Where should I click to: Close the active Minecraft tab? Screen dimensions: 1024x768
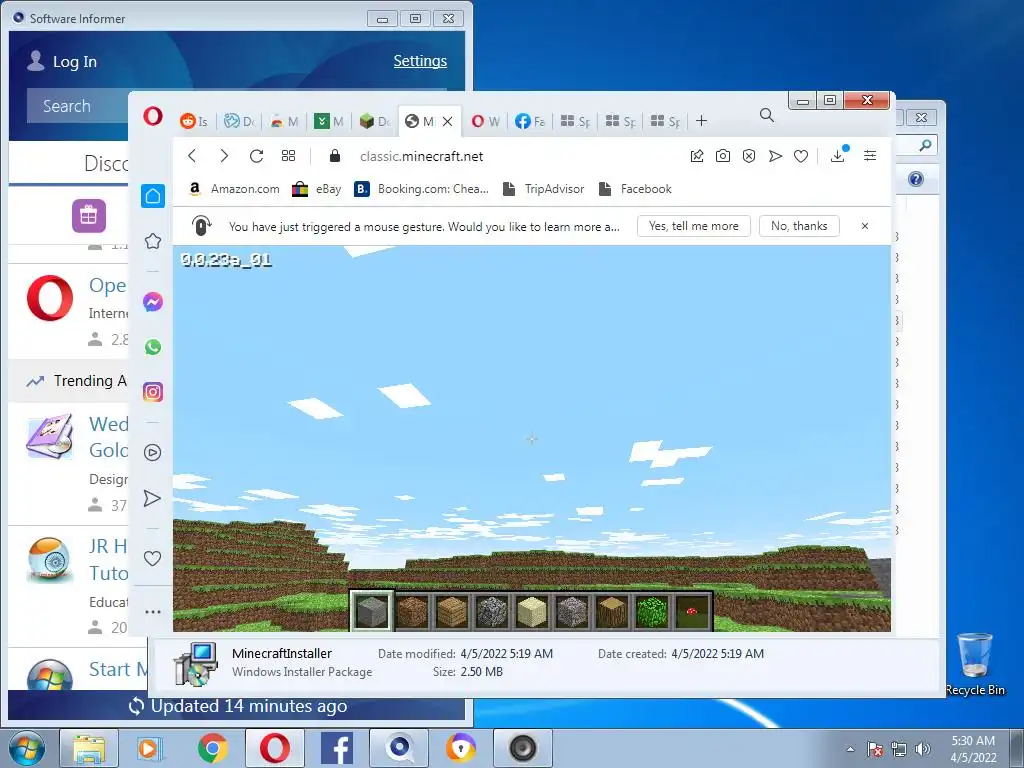point(447,121)
